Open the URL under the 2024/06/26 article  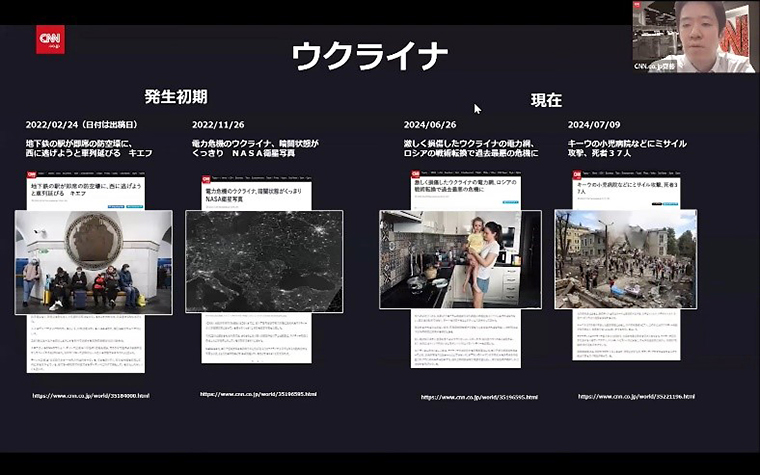[479, 397]
